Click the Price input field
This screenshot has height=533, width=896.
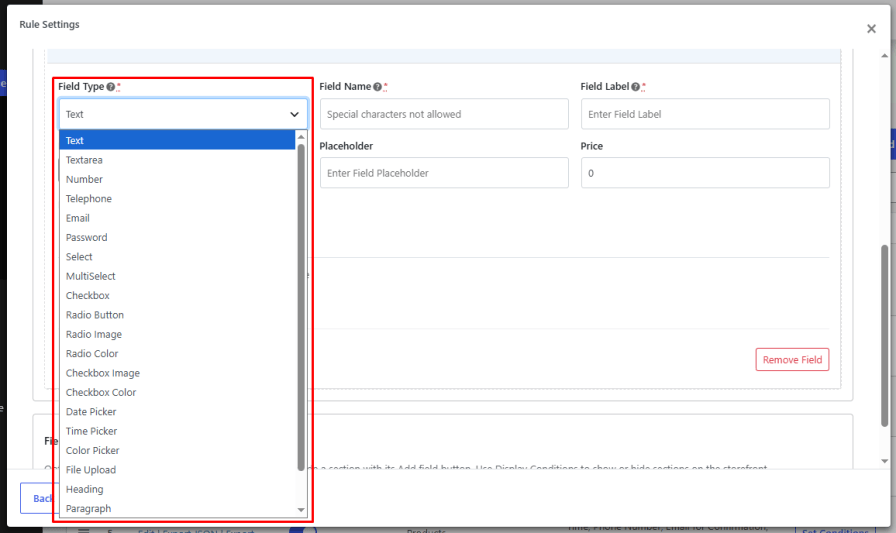(705, 173)
